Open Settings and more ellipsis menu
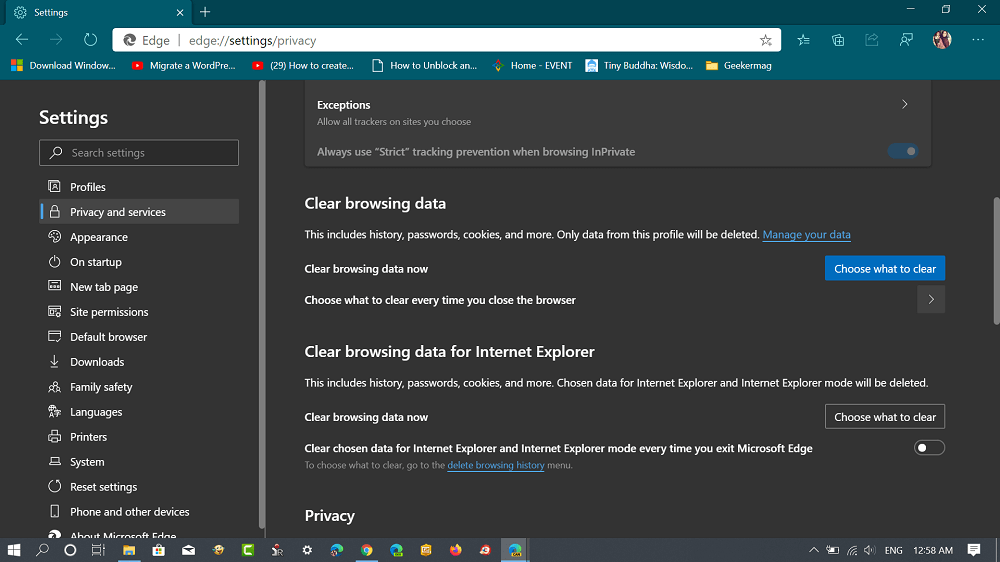Image resolution: width=1000 pixels, height=562 pixels. [x=978, y=40]
